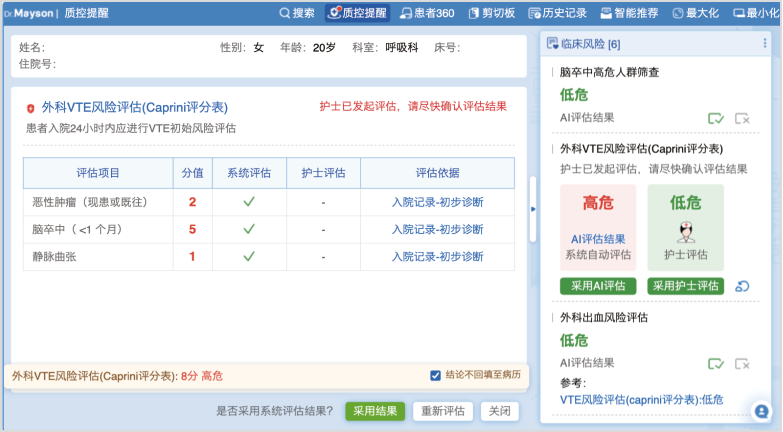Reject the 外科出血风险评估 AI result icon
Screen dimensions: 783x432
[742, 364]
